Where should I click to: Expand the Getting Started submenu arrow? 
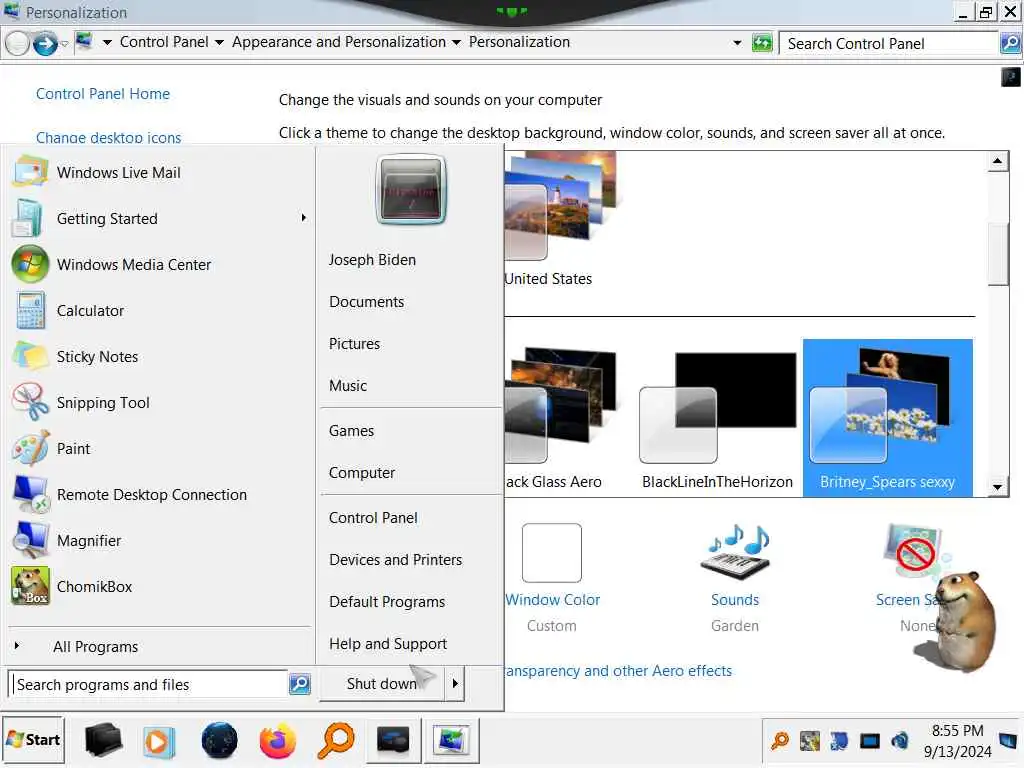pos(303,217)
